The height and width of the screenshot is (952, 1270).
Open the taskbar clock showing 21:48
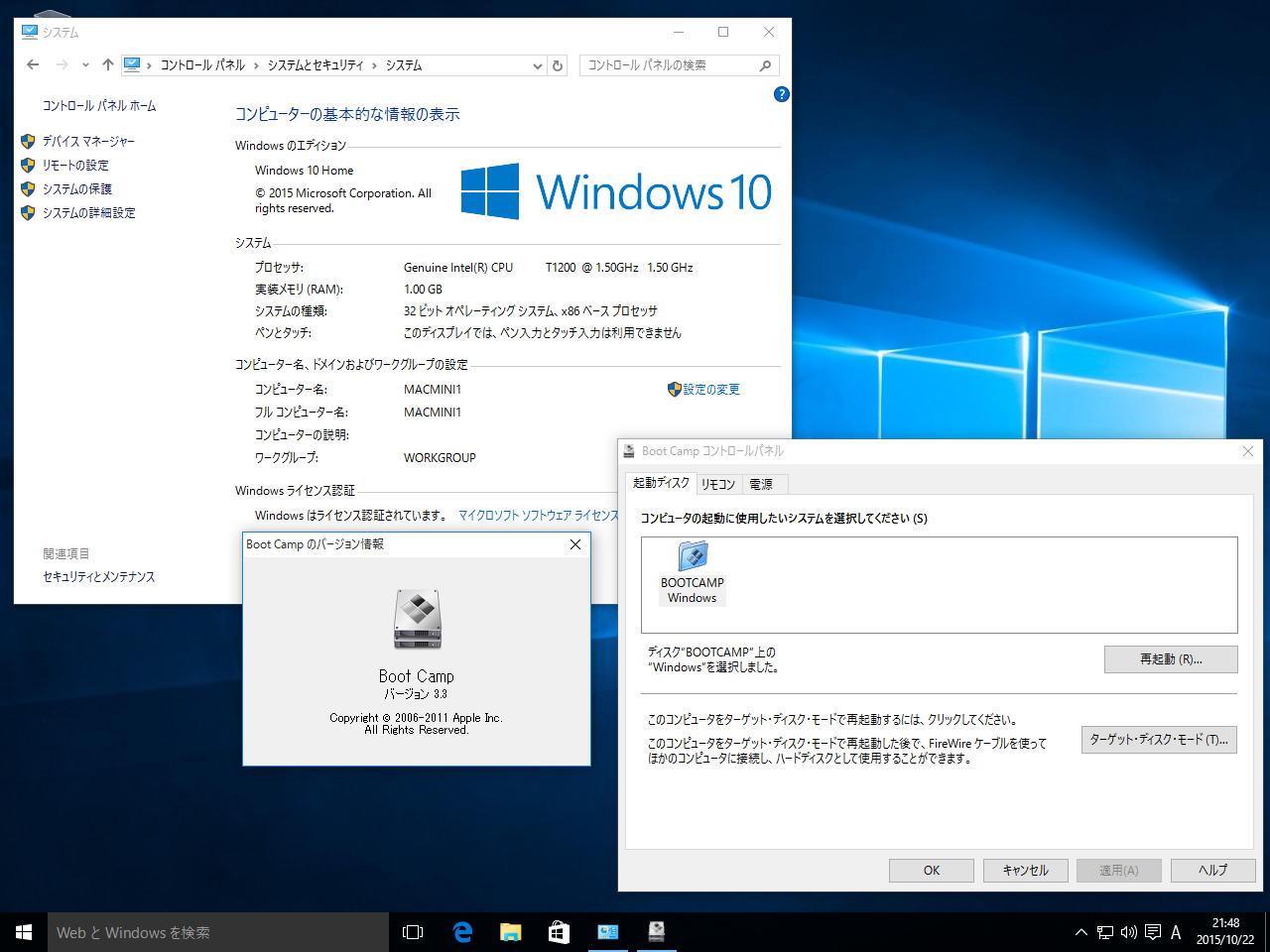click(x=1225, y=932)
